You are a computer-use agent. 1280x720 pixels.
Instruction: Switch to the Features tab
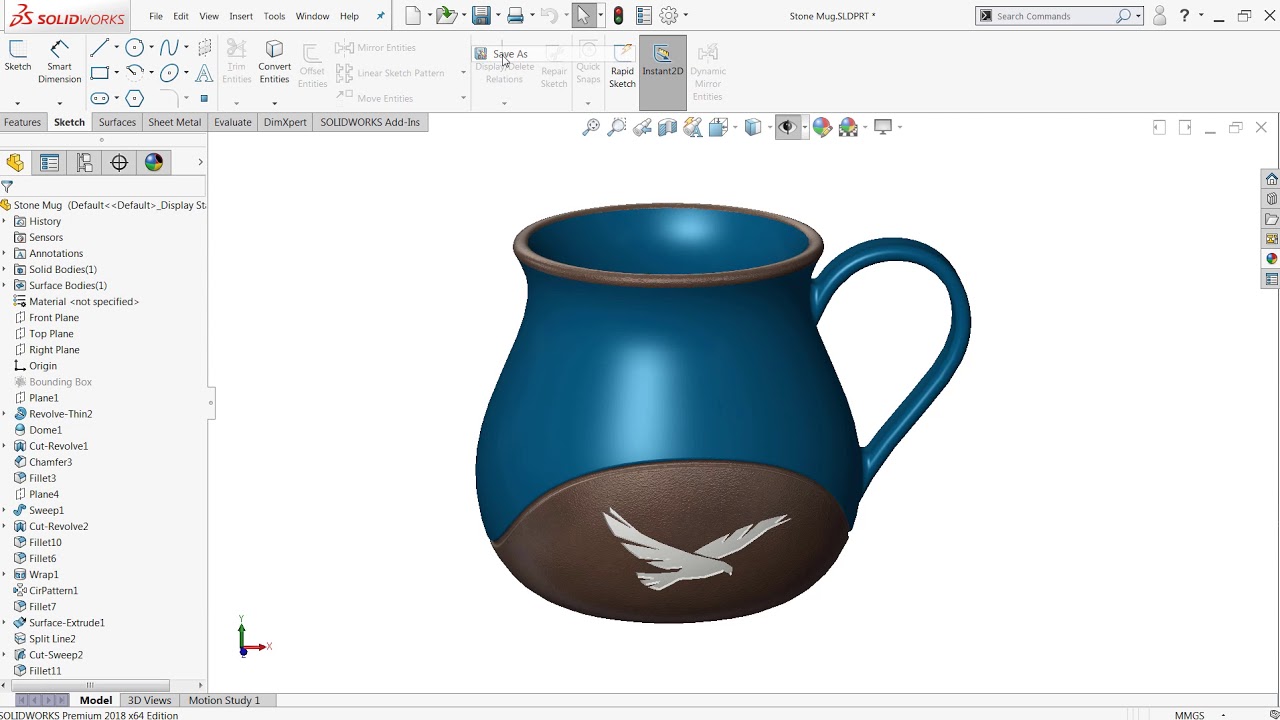[x=22, y=122]
